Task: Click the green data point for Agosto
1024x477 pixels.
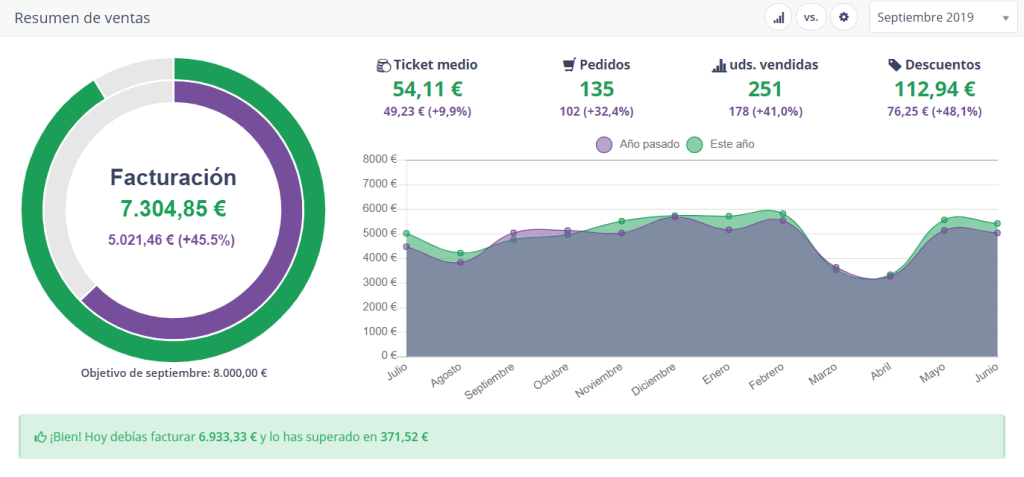Action: tap(460, 253)
